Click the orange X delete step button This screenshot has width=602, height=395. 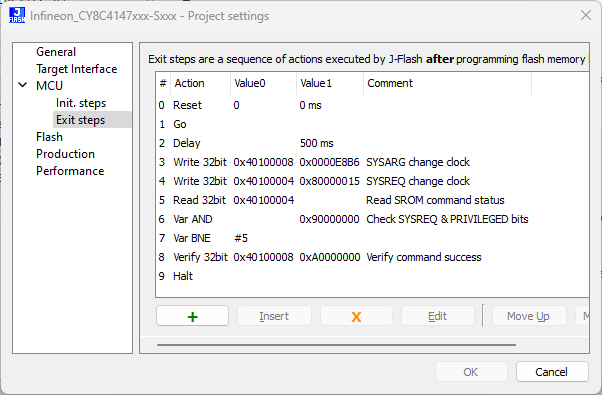356,316
